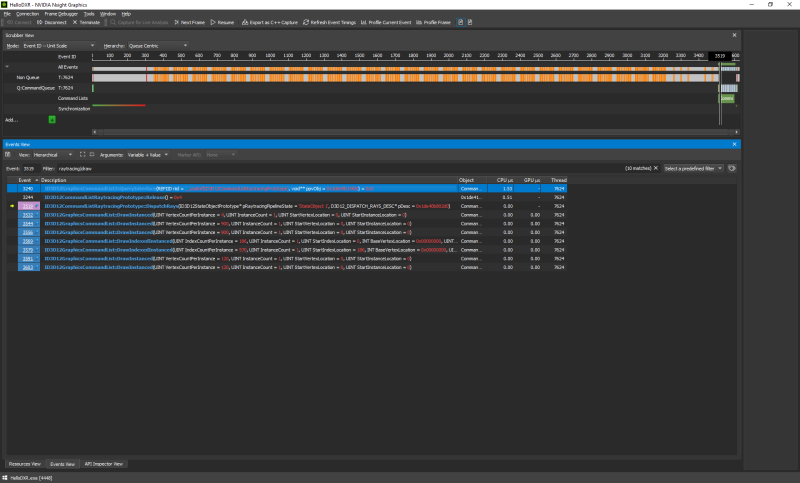Viewport: 800px width, 483px height.
Task: Terminate the running application
Action: 89,22
